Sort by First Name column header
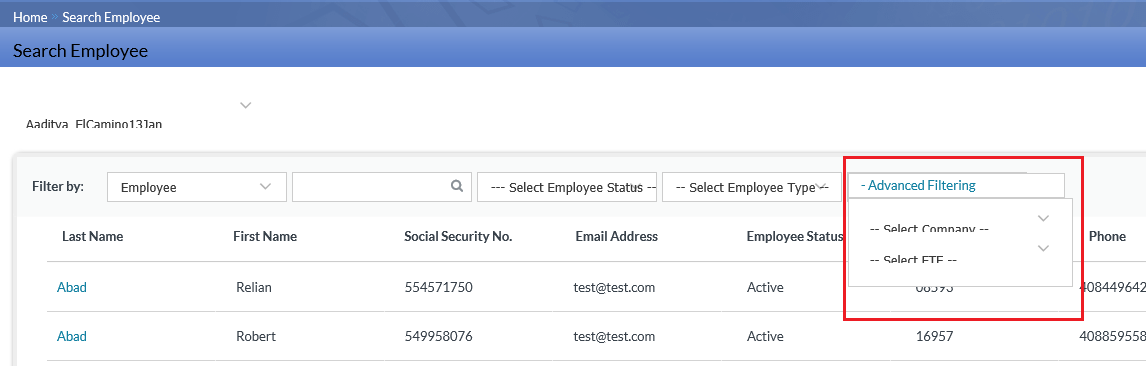Image resolution: width=1146 pixels, height=366 pixels. 265,236
